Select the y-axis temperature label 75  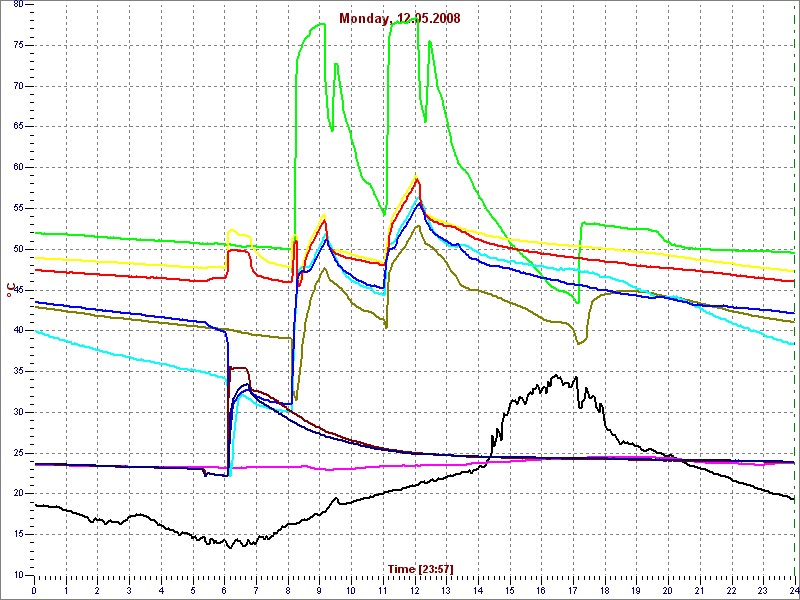tap(18, 45)
